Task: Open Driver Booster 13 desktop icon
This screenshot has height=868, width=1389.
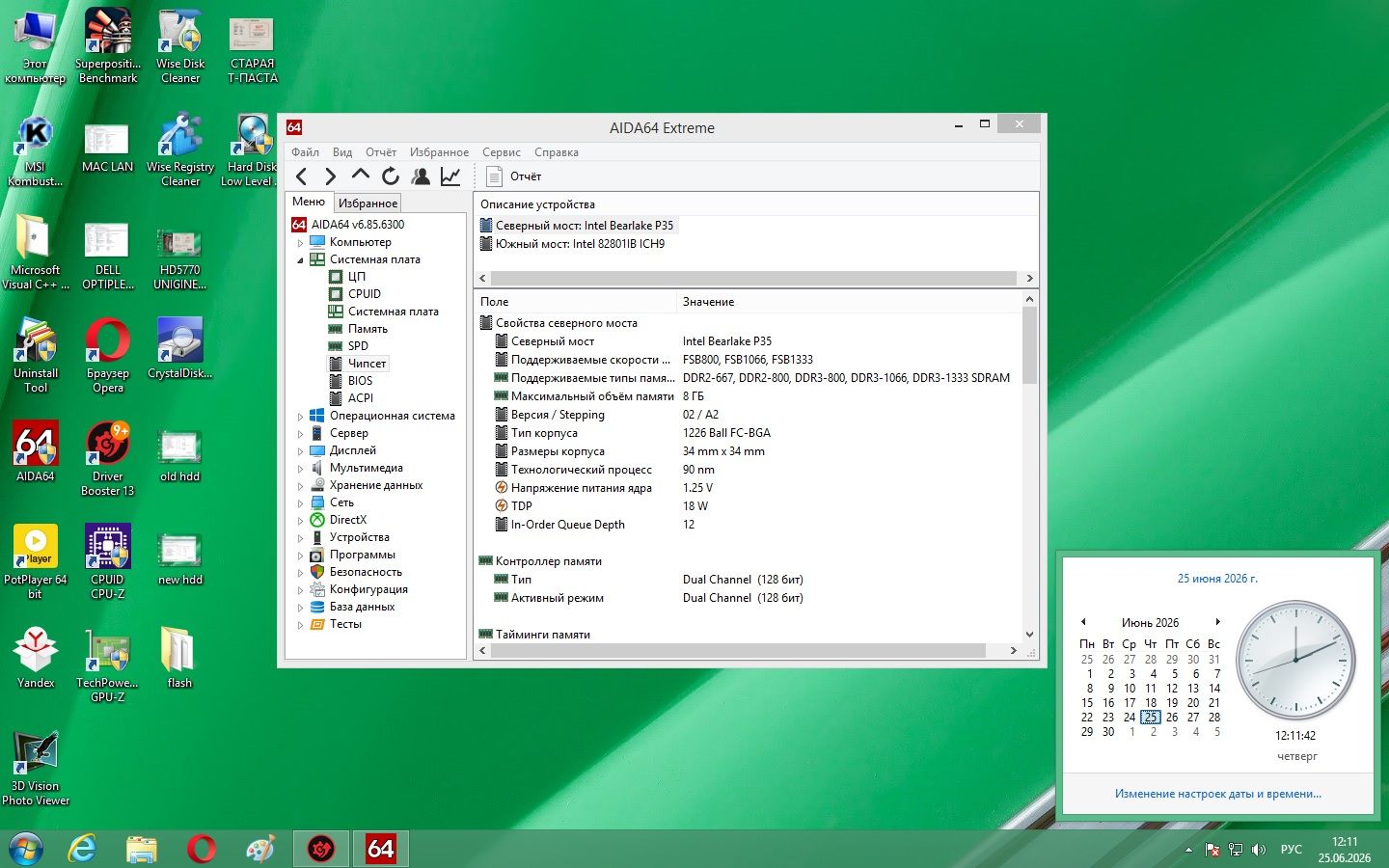Action: point(107,459)
